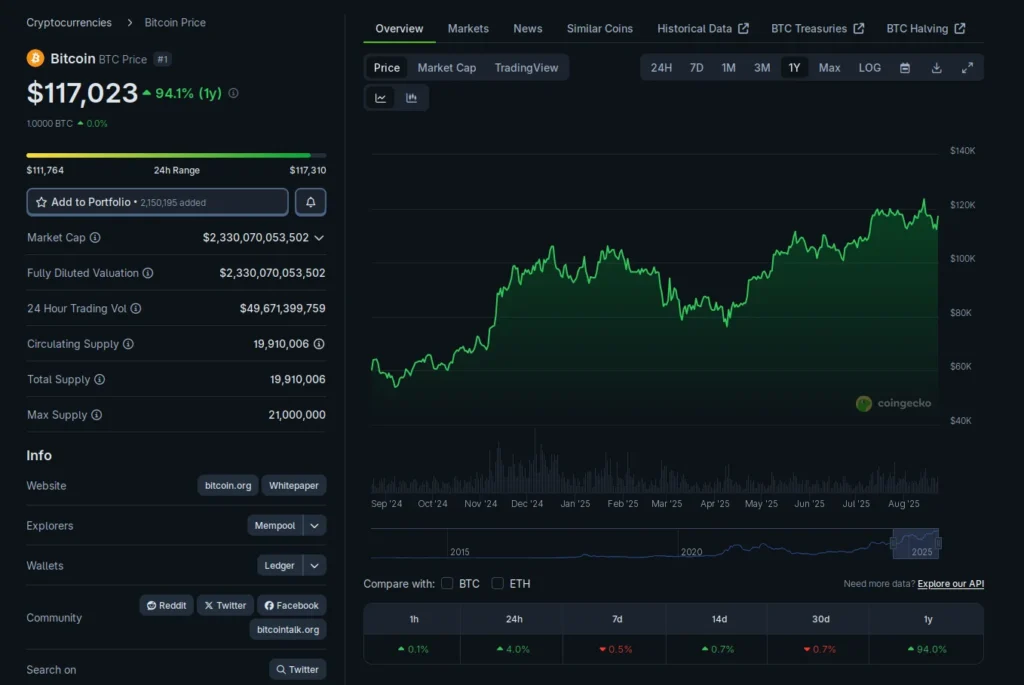The width and height of the screenshot is (1024, 685).
Task: Click the Total Supply info icon
Action: [x=100, y=379]
